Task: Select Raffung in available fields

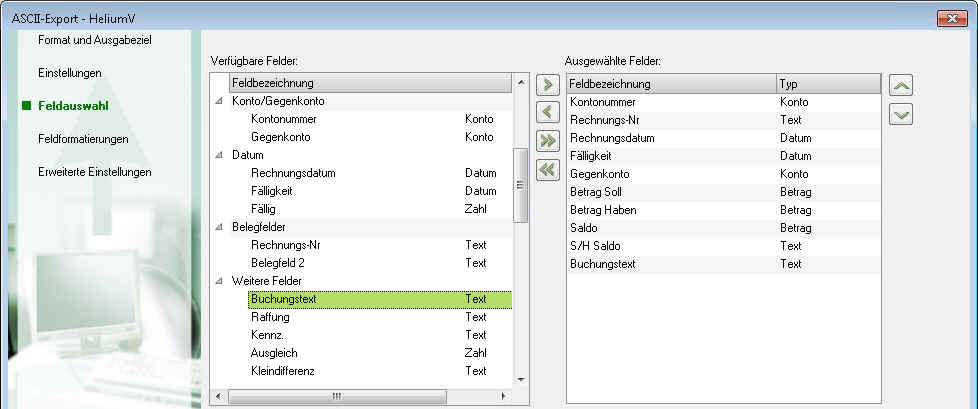Action: [x=271, y=317]
